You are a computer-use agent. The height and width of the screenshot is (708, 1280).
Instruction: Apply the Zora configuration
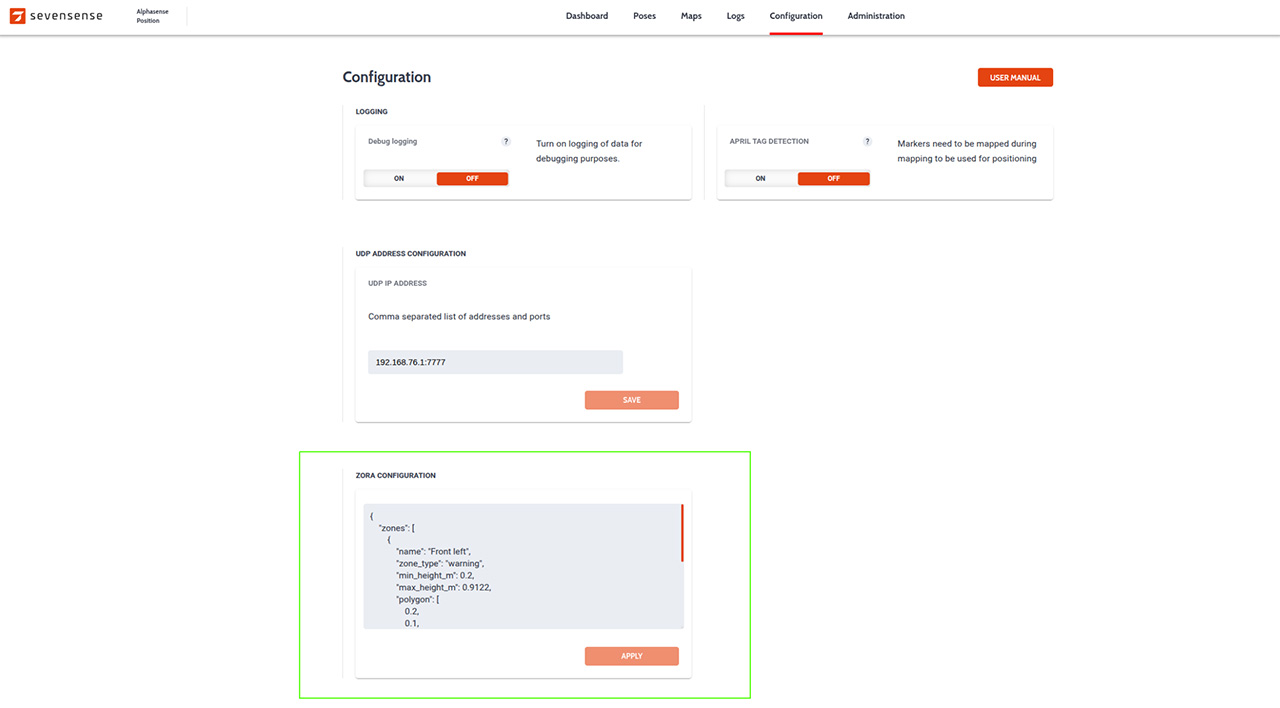pyautogui.click(x=631, y=656)
